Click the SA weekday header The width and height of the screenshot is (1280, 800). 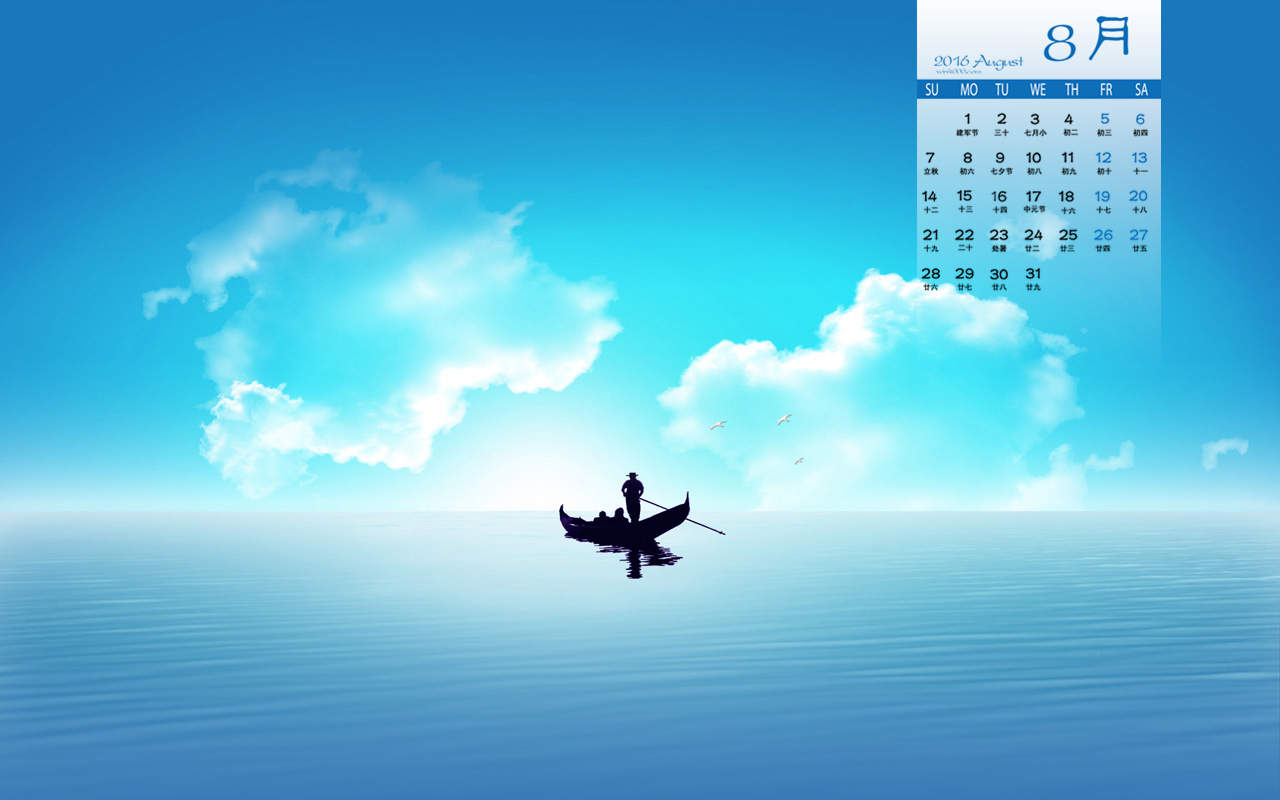1141,90
